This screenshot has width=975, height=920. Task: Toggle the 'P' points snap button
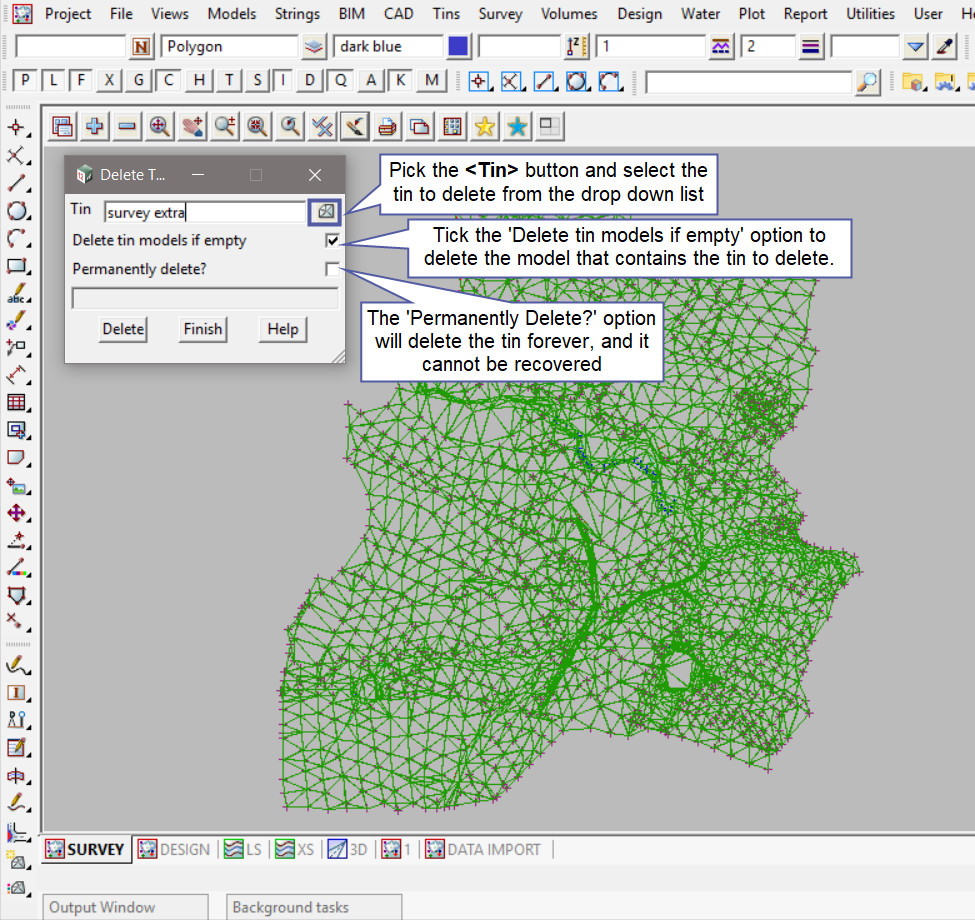[25, 82]
